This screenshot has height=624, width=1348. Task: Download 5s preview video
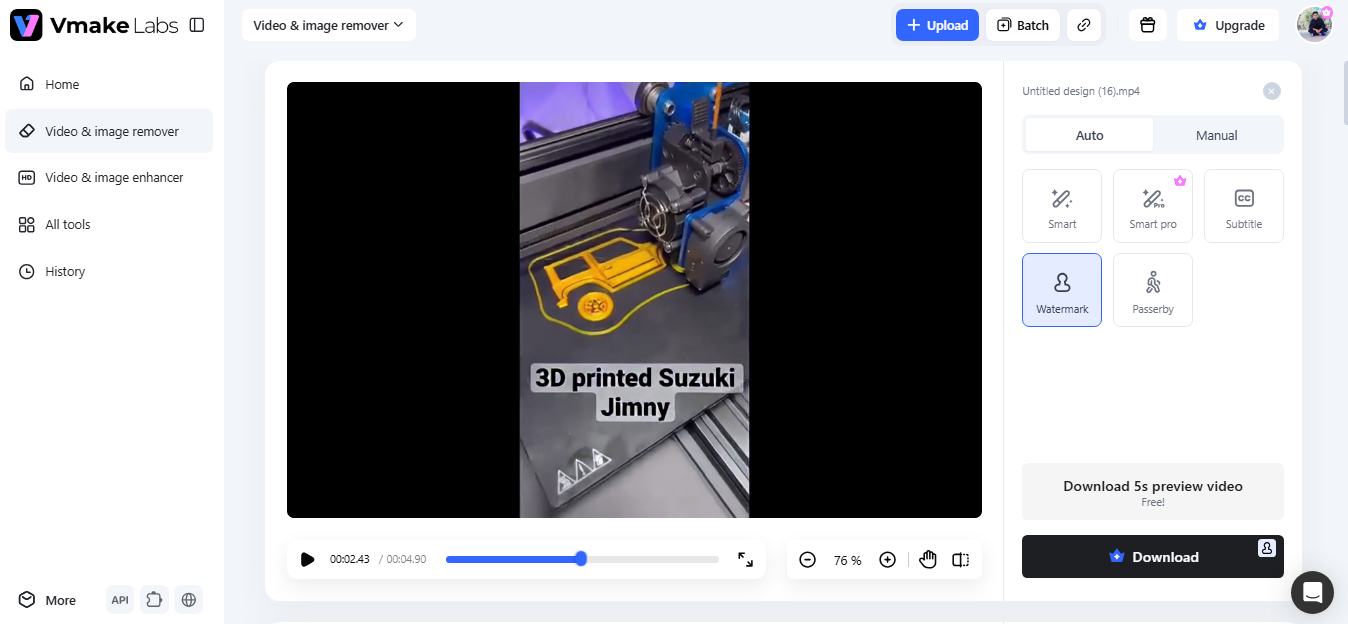coord(1153,491)
